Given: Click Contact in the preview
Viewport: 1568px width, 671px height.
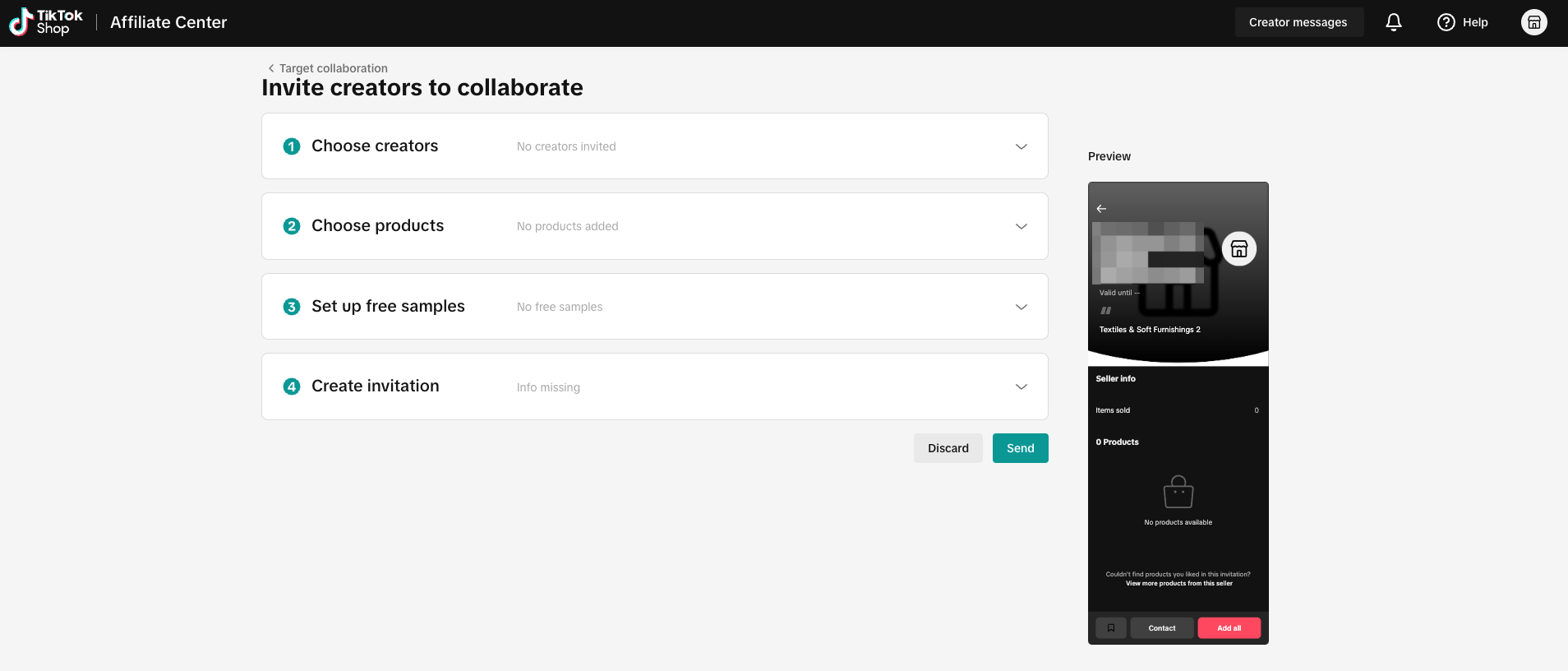Looking at the screenshot, I should coord(1162,628).
